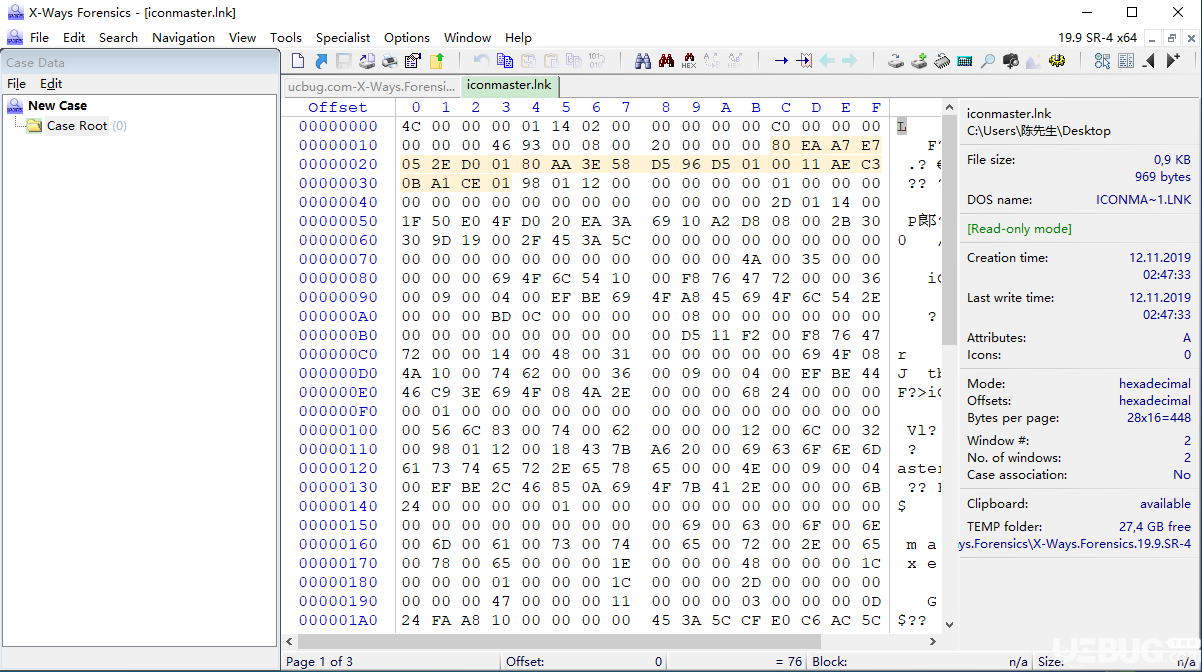Click offset row 000001A0
Image resolution: width=1202 pixels, height=672 pixels.
coord(338,620)
